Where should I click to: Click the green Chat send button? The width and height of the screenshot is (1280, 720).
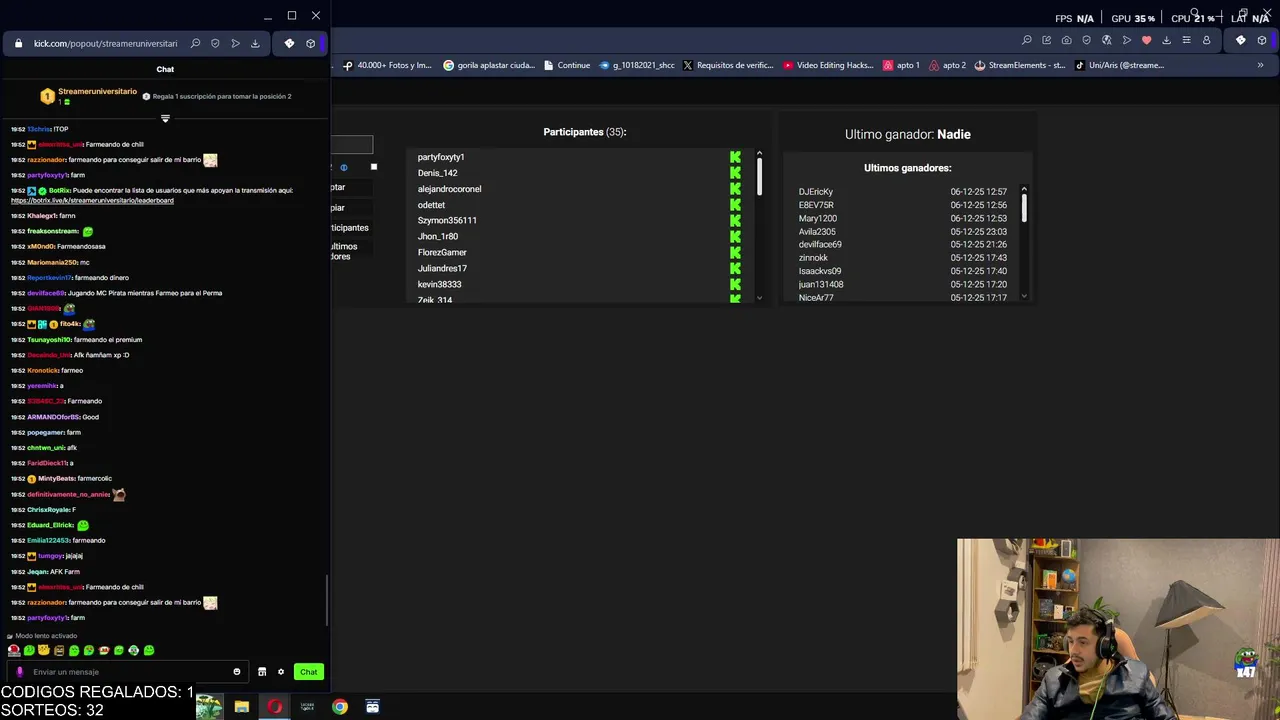coord(309,672)
